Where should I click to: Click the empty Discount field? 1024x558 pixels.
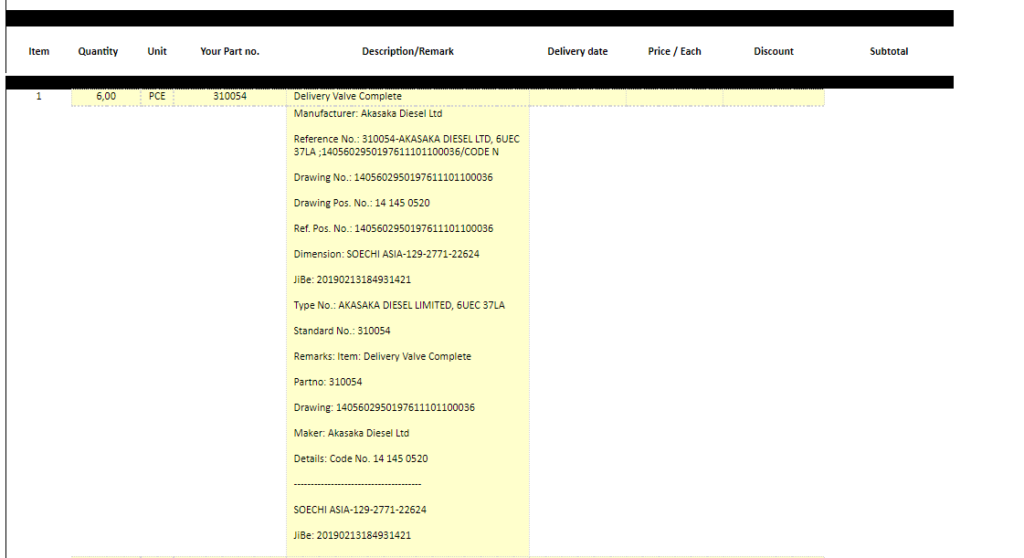(x=773, y=97)
